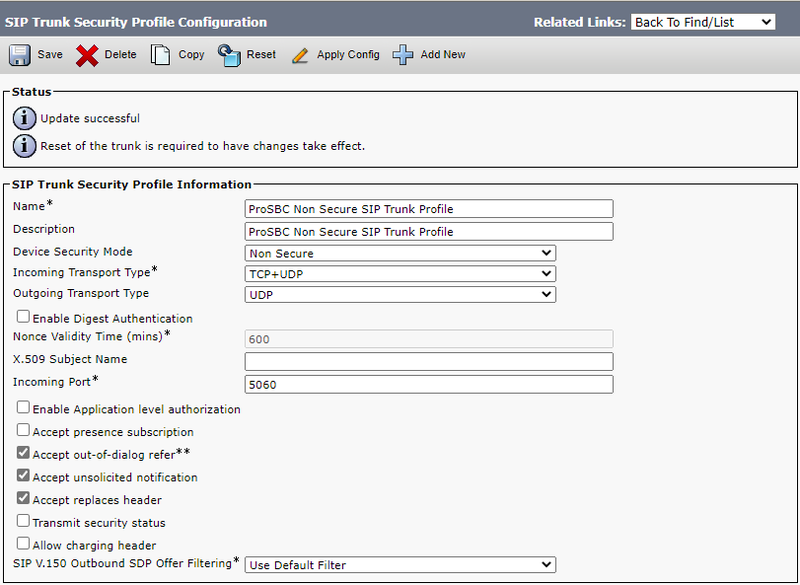Click the Add New text button
Viewport: 800px width, 585px height.
(x=443, y=55)
